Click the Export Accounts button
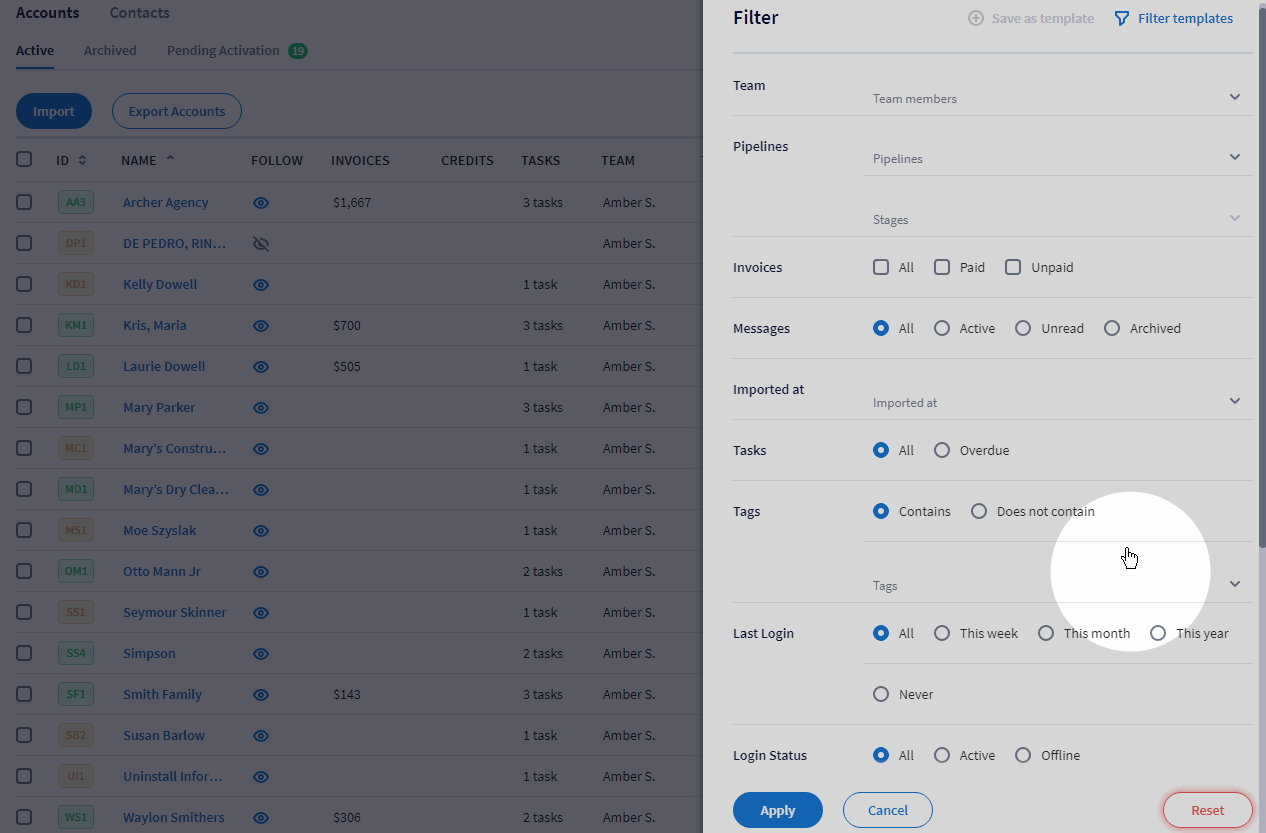This screenshot has height=833, width=1266. 176,111
